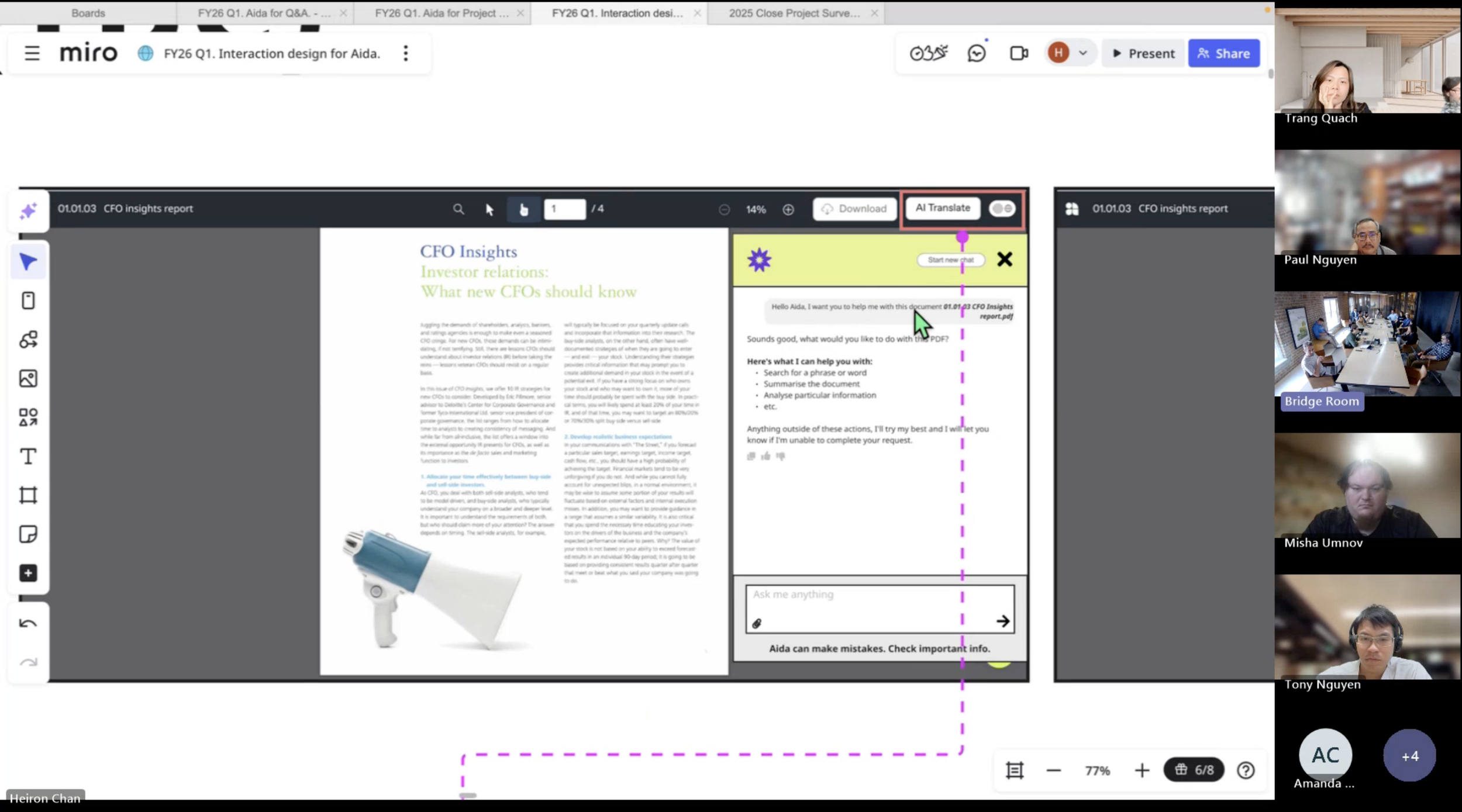Screen dimensions: 1462x812
Task: Choose the Frame tool
Action: tap(28, 495)
